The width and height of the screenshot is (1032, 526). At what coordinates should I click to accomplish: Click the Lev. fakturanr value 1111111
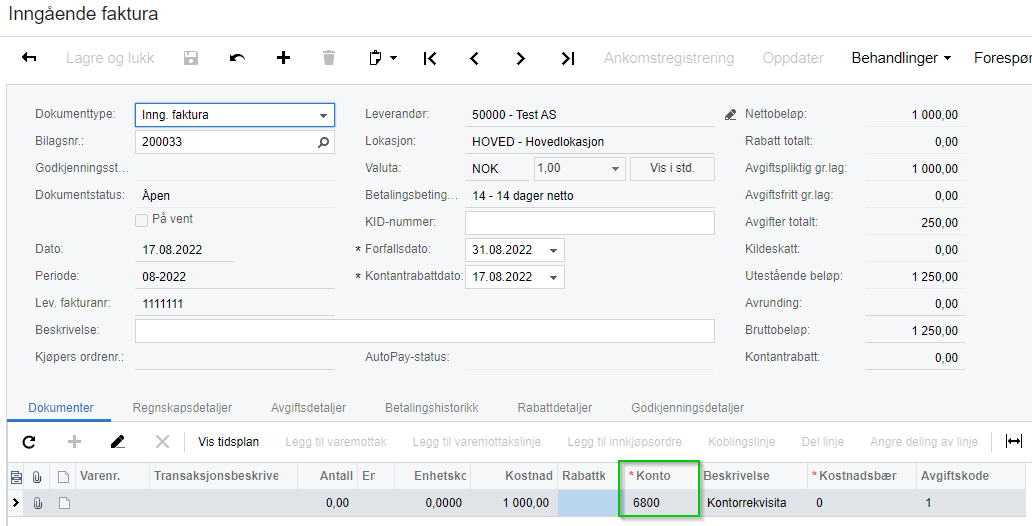[x=163, y=303]
